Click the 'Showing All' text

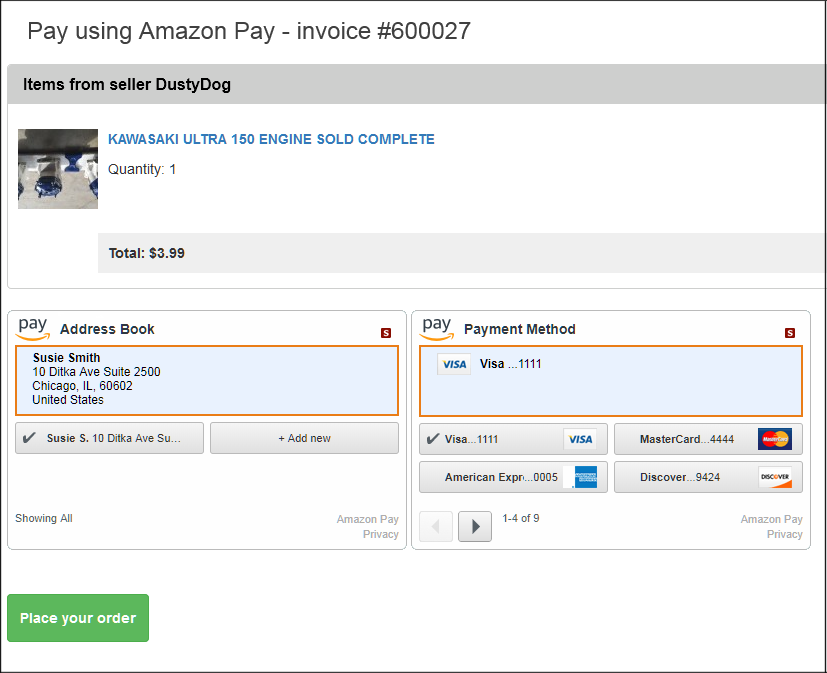pos(44,518)
